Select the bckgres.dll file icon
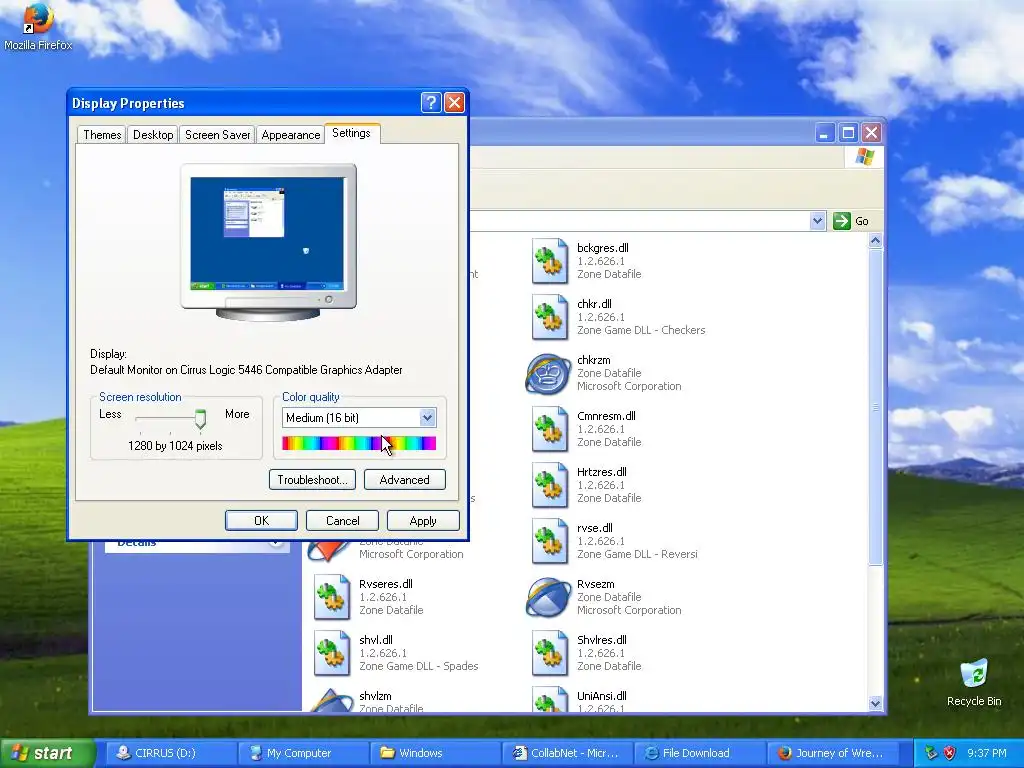This screenshot has height=768, width=1024. [x=549, y=261]
